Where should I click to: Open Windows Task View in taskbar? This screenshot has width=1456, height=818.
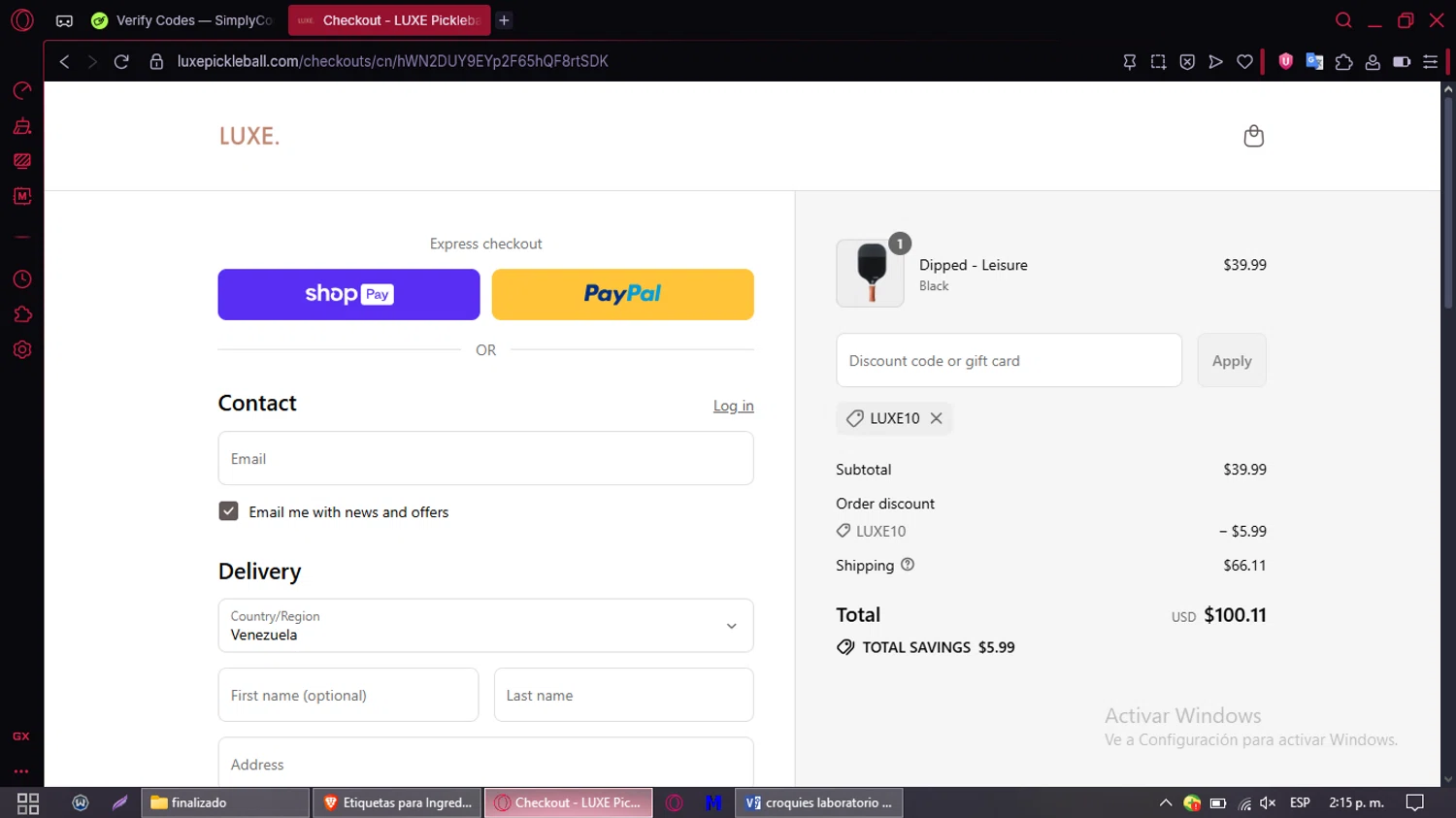28,802
